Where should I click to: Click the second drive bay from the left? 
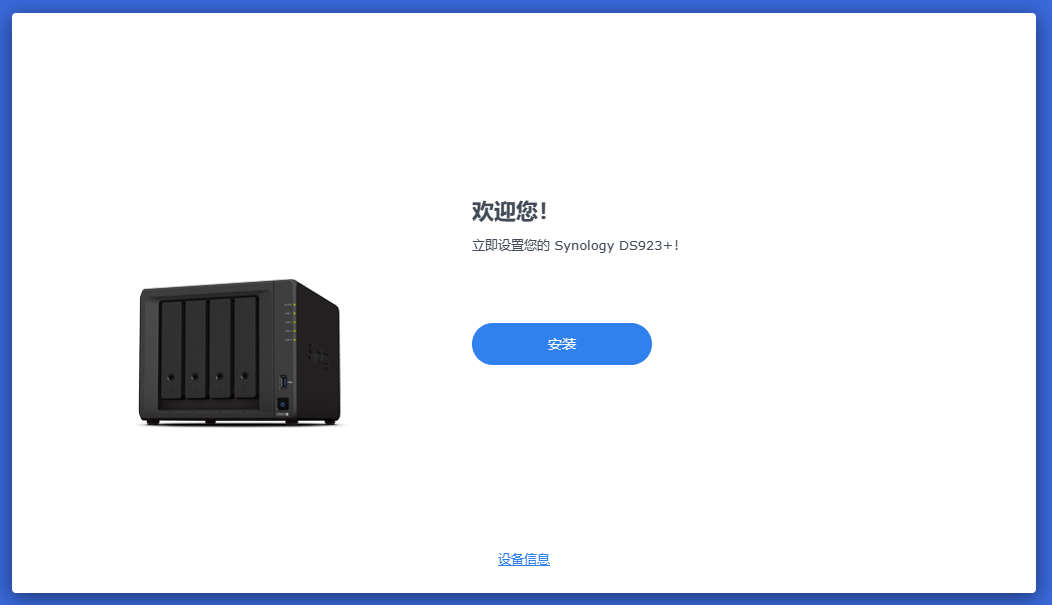coord(195,349)
